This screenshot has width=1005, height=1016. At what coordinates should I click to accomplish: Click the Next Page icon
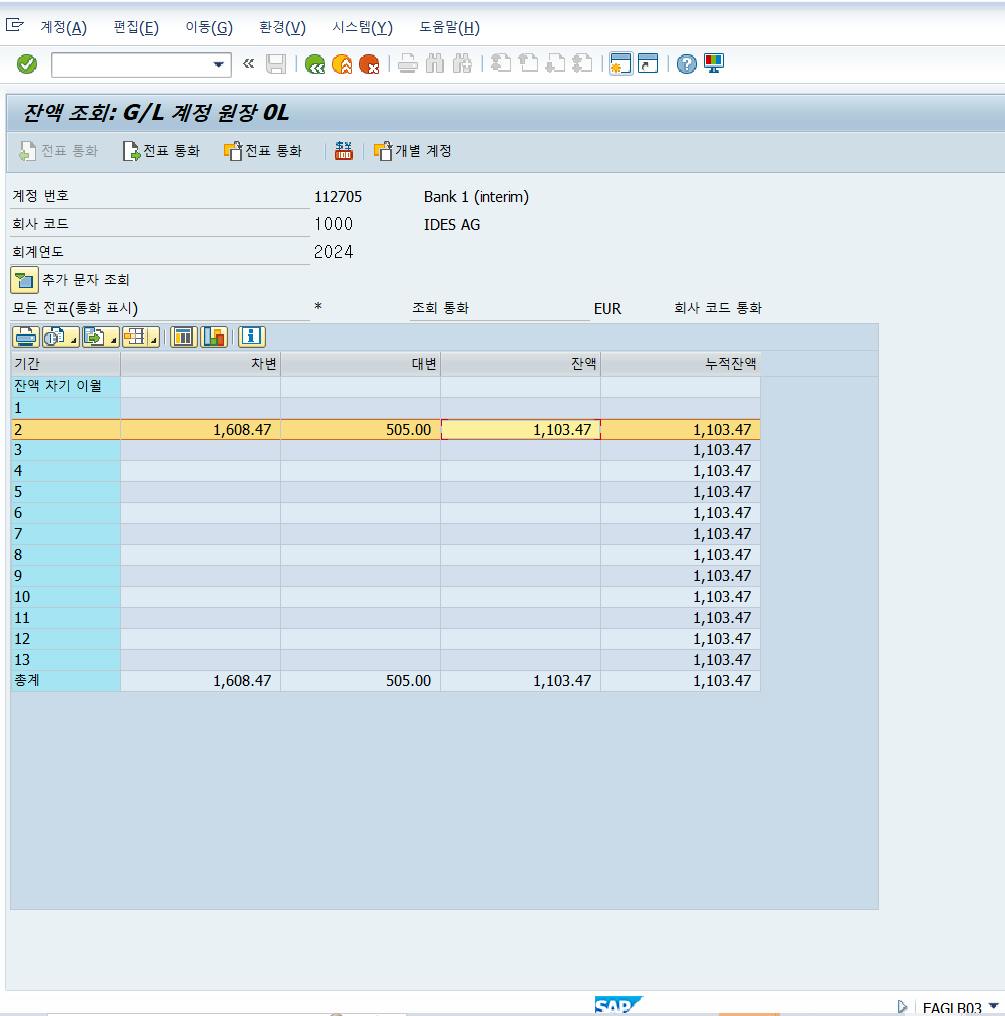tap(555, 64)
